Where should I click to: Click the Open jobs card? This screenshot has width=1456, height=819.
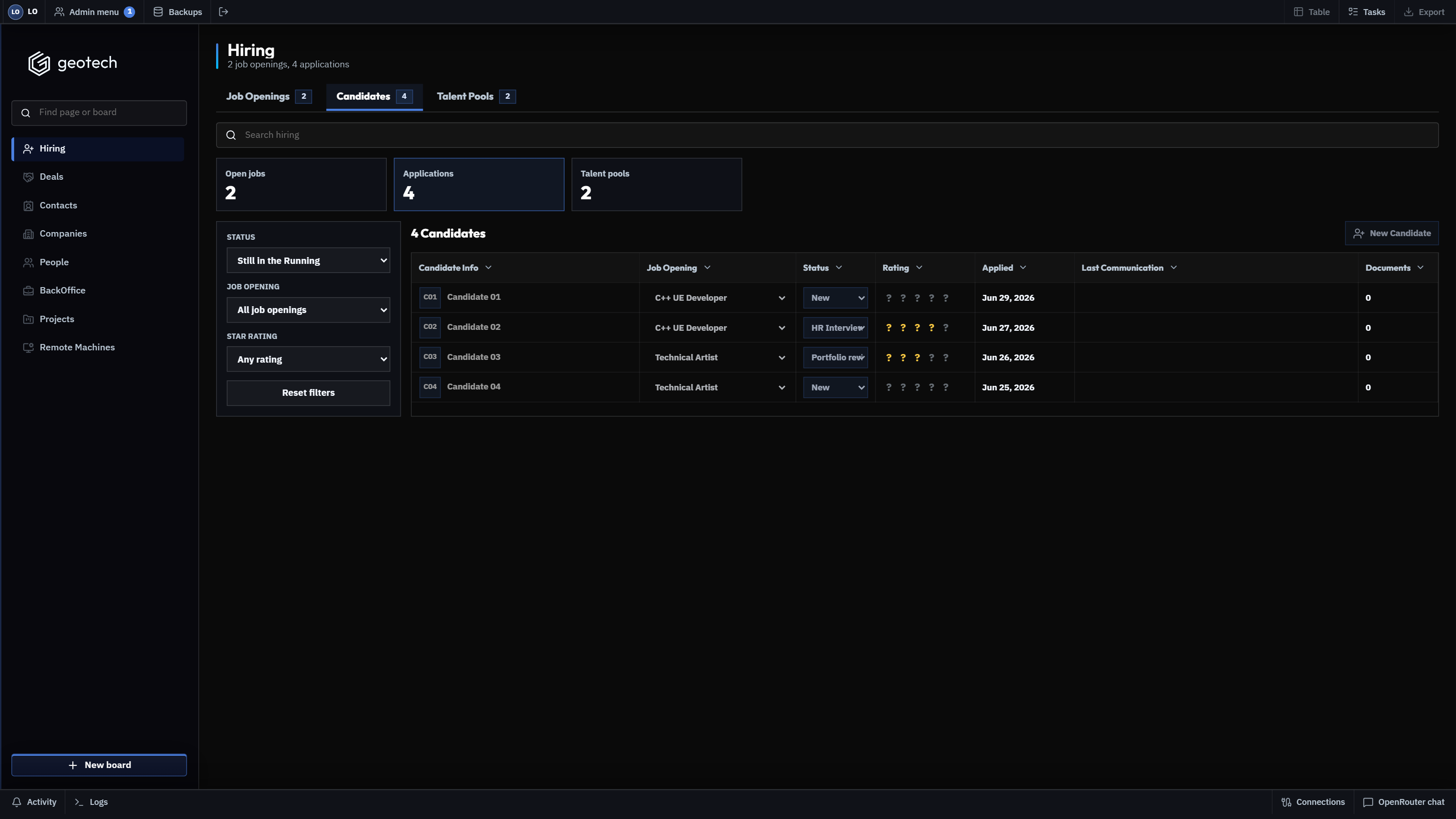tap(301, 184)
